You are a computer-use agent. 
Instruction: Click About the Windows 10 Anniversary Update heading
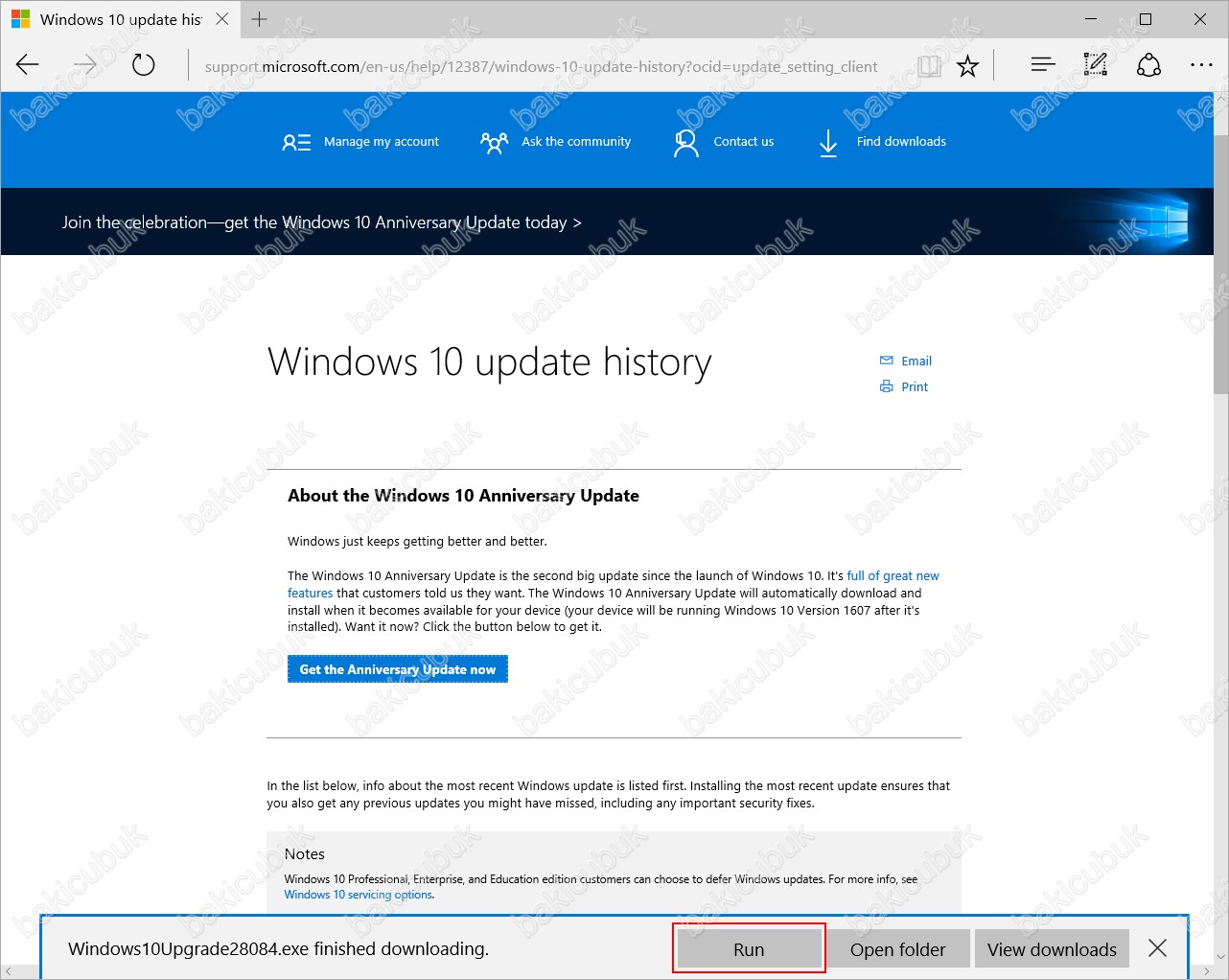(463, 496)
